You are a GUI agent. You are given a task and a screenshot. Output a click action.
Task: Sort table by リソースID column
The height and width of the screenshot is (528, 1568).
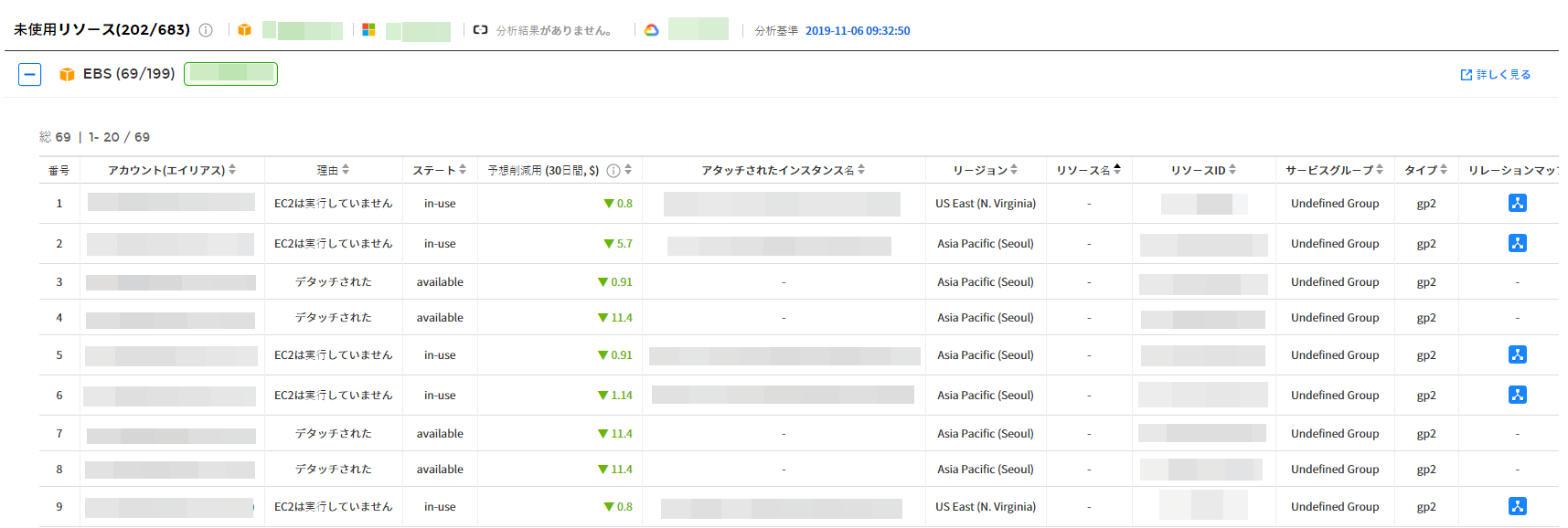click(x=1232, y=170)
